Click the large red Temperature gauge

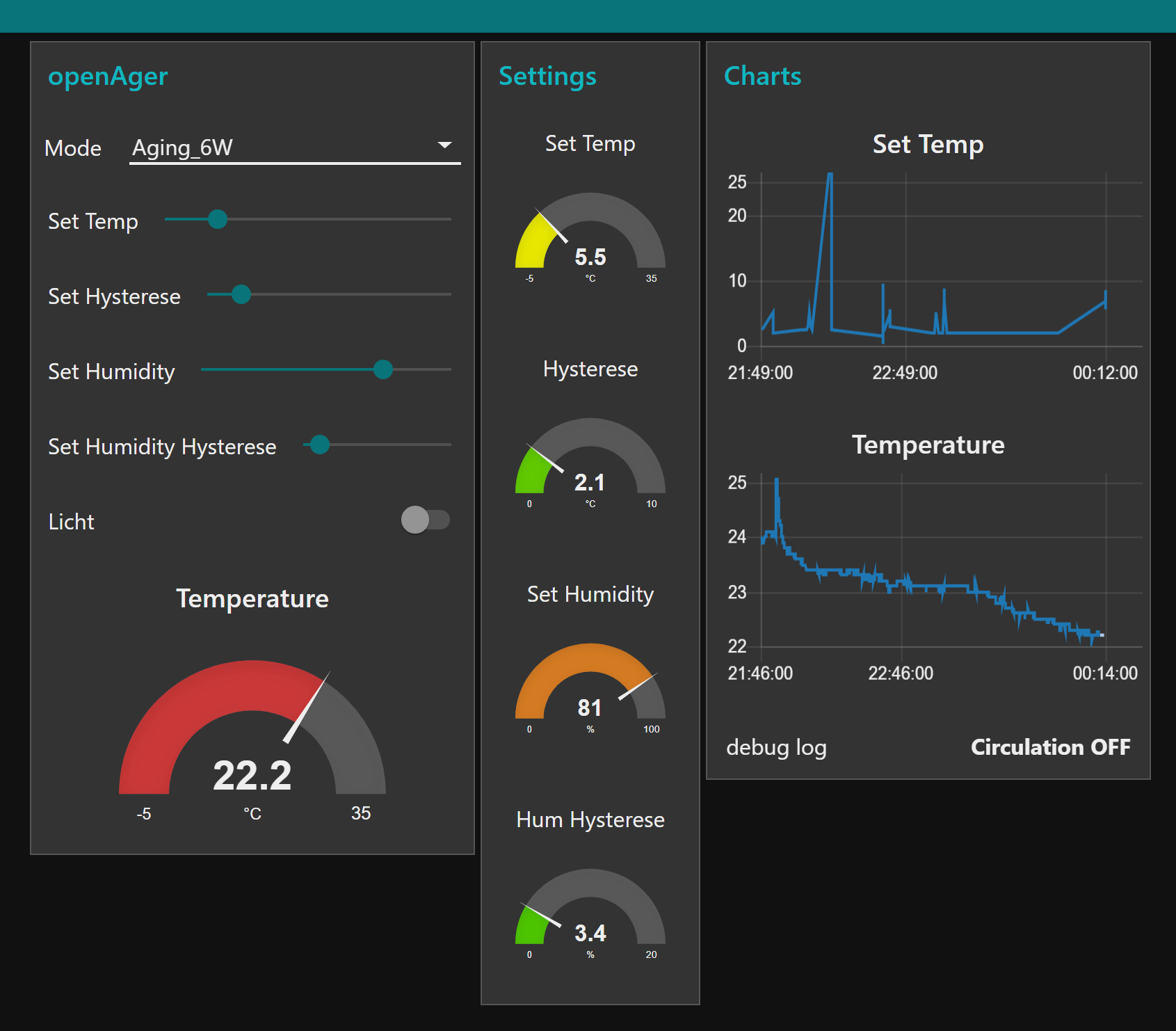252,730
